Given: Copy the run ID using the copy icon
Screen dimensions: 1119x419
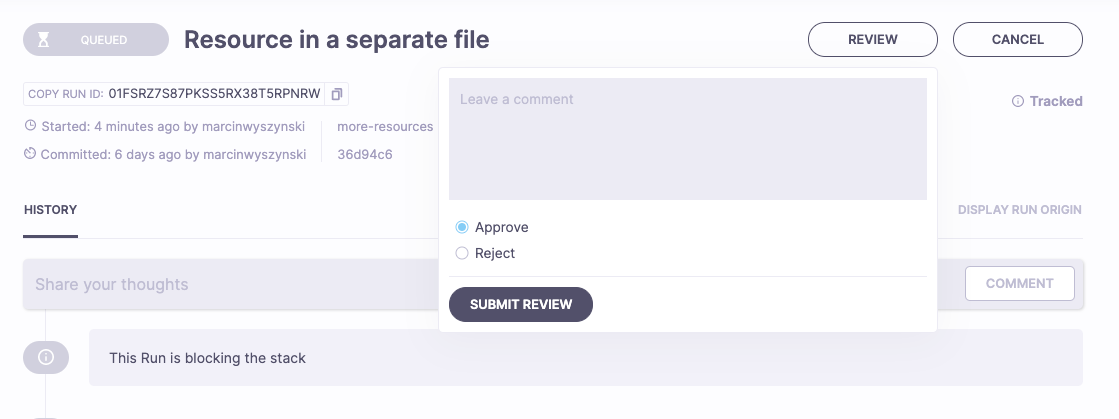Looking at the screenshot, I should click(x=337, y=94).
